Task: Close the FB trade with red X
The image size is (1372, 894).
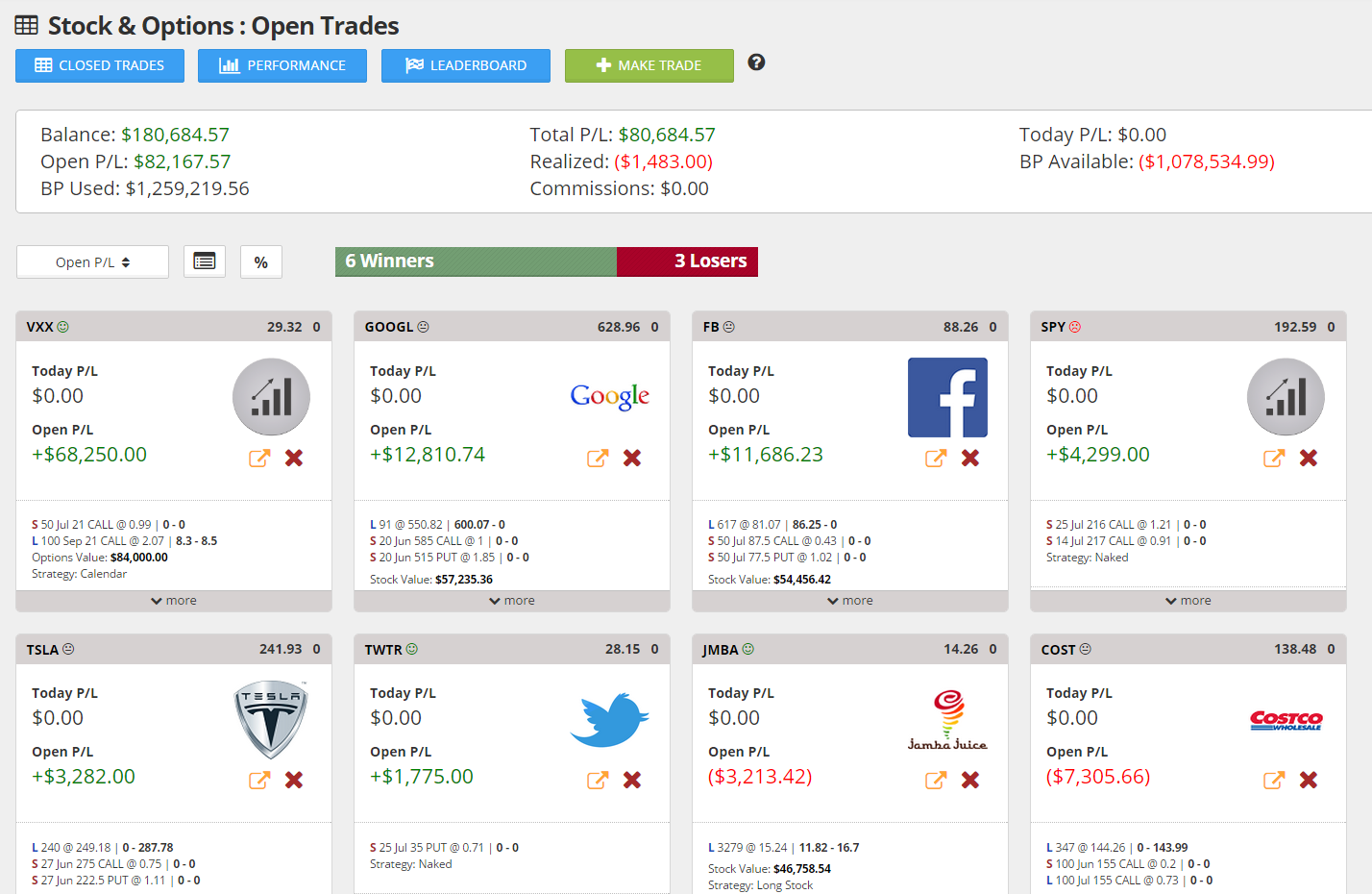Action: (x=970, y=458)
